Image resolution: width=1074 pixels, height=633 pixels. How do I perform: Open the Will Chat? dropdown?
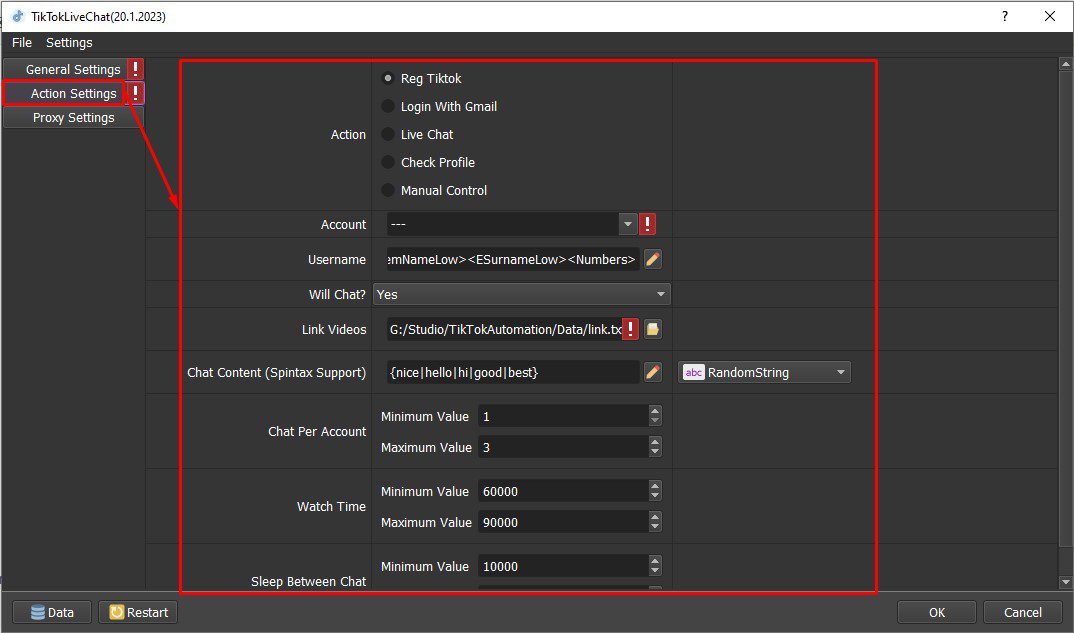(522, 294)
